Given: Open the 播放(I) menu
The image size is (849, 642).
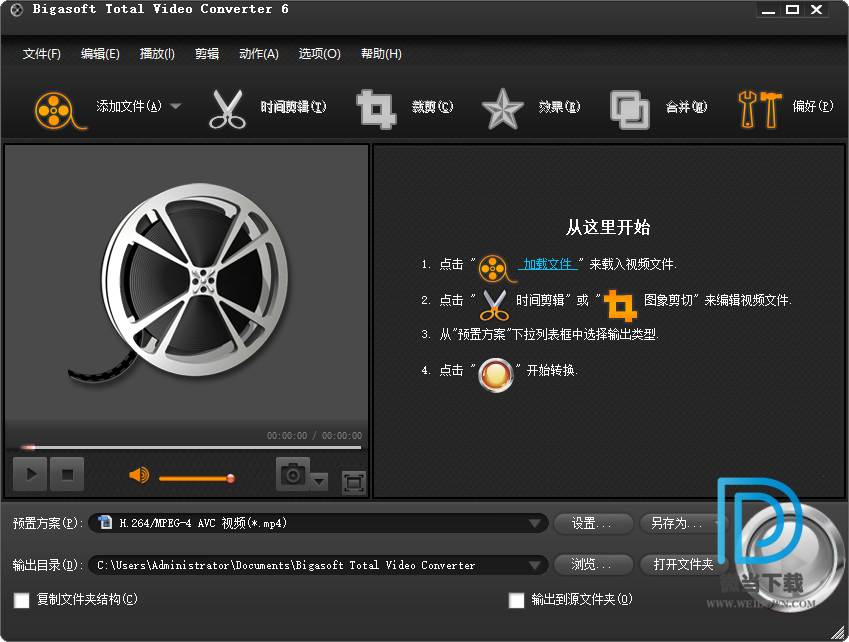Looking at the screenshot, I should [x=157, y=54].
